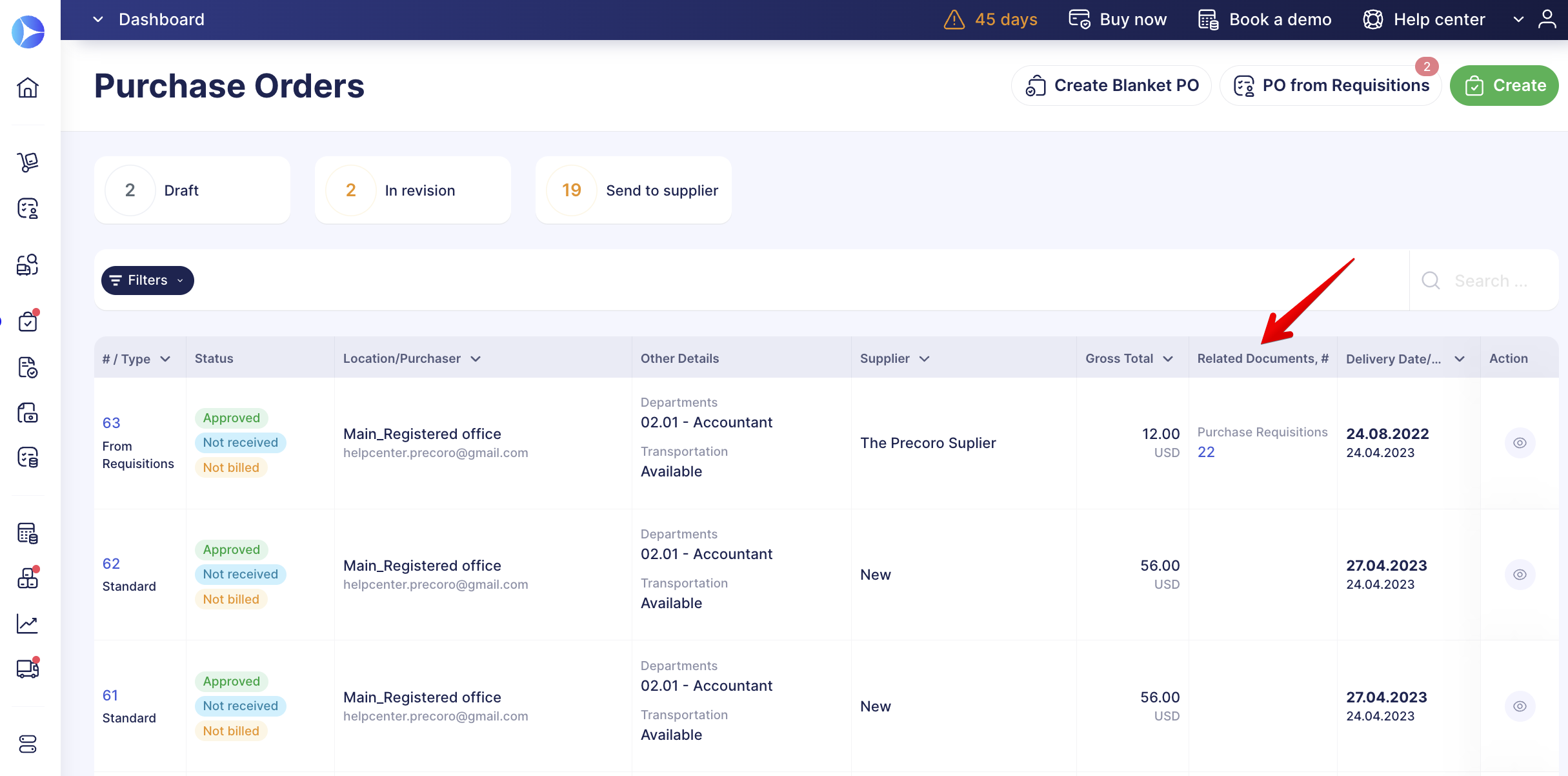Click the eye icon for purchase order 62

coord(1520,574)
